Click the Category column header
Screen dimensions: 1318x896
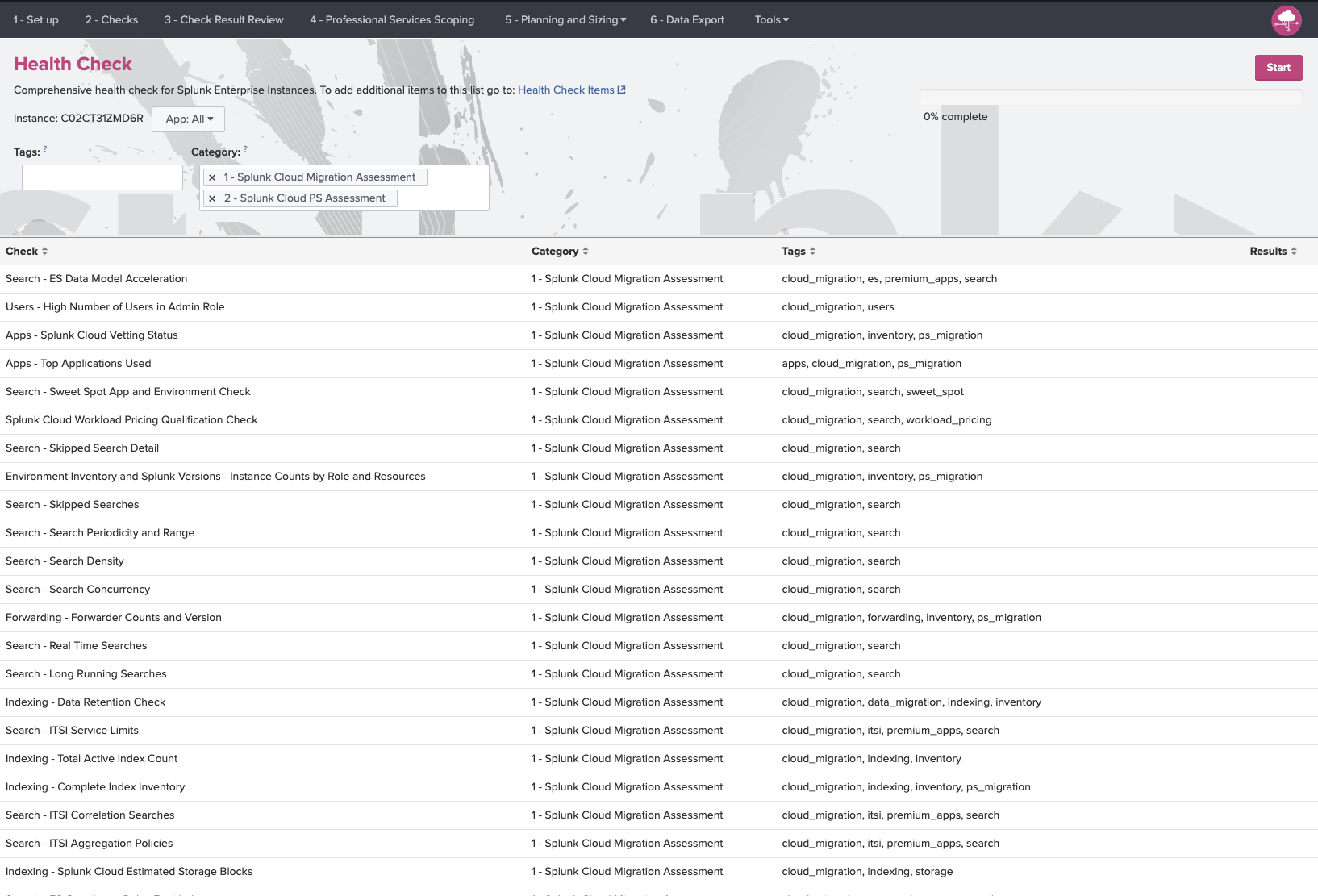coord(555,252)
